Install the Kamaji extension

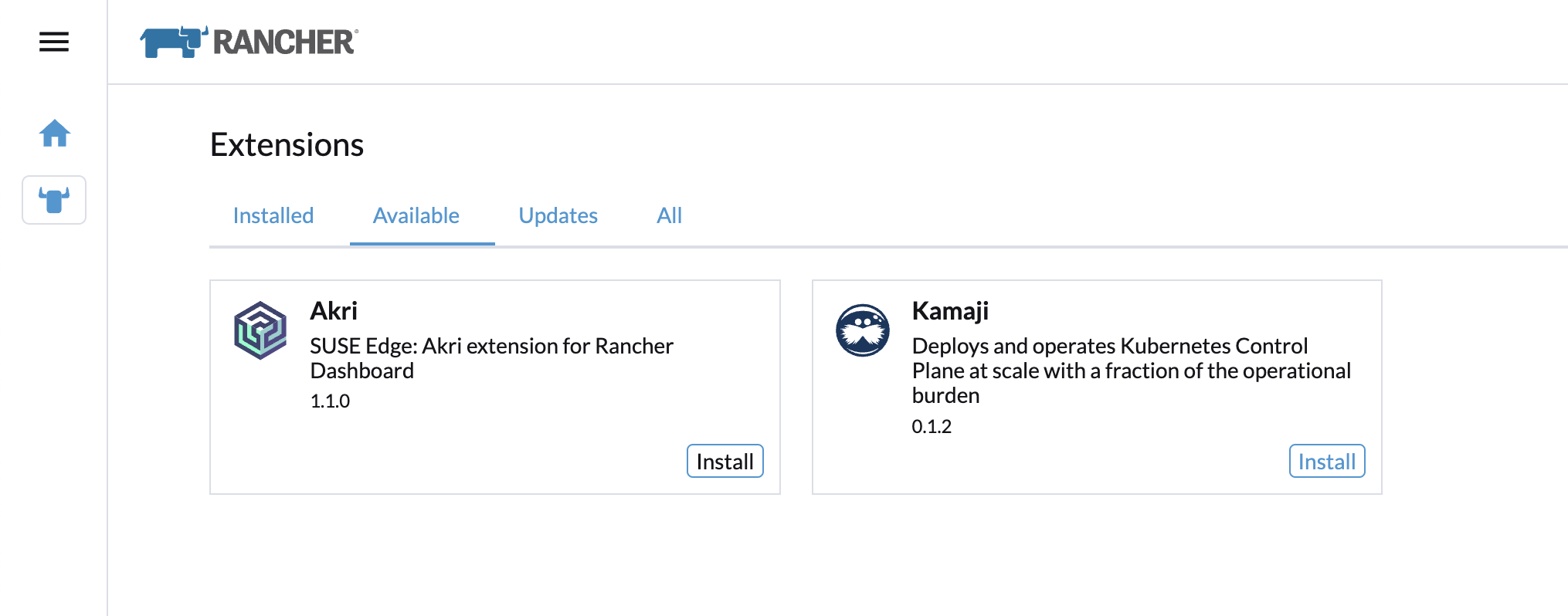[1326, 461]
